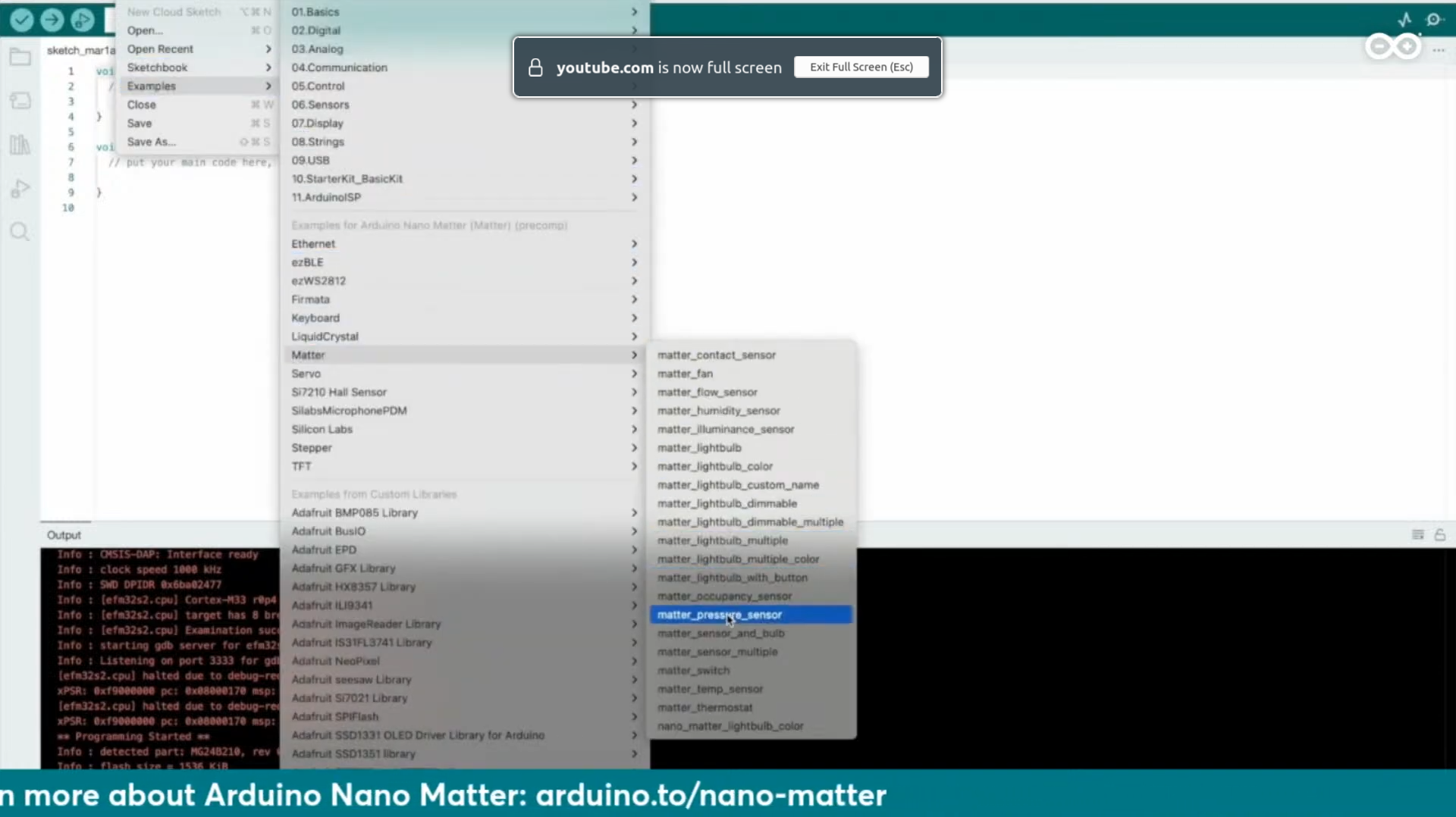Open the Search magnifier sidebar icon
The height and width of the screenshot is (817, 1456).
coord(20,231)
